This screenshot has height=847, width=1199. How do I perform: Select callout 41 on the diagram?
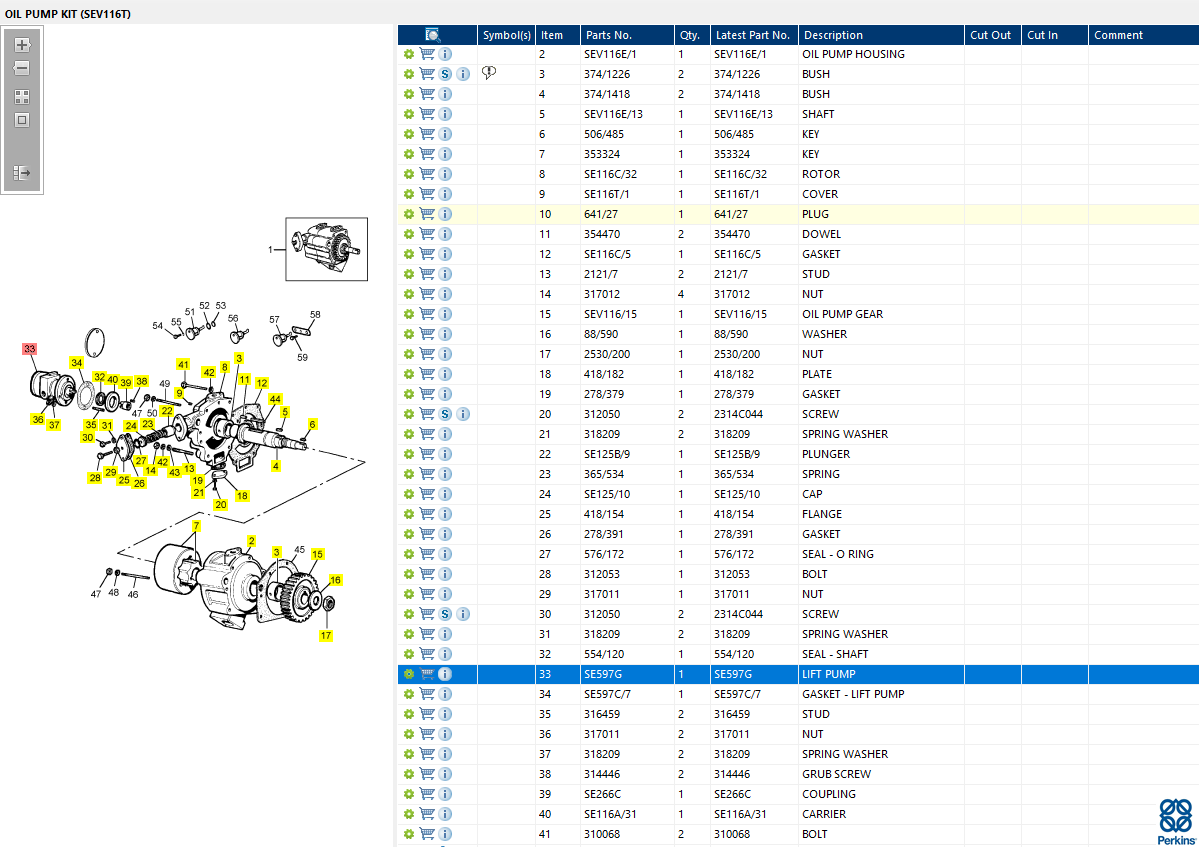point(183,365)
